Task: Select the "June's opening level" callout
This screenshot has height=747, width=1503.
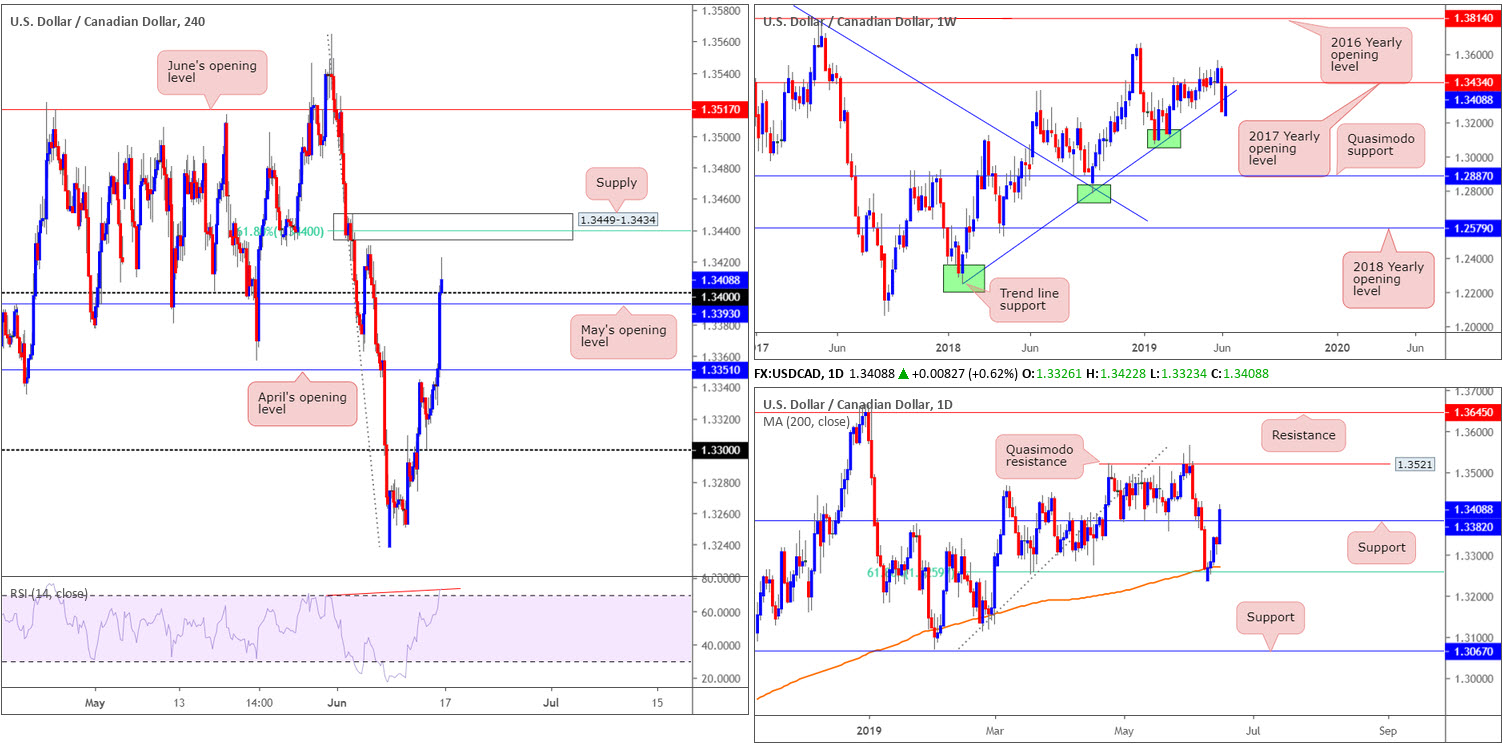Action: click(211, 73)
